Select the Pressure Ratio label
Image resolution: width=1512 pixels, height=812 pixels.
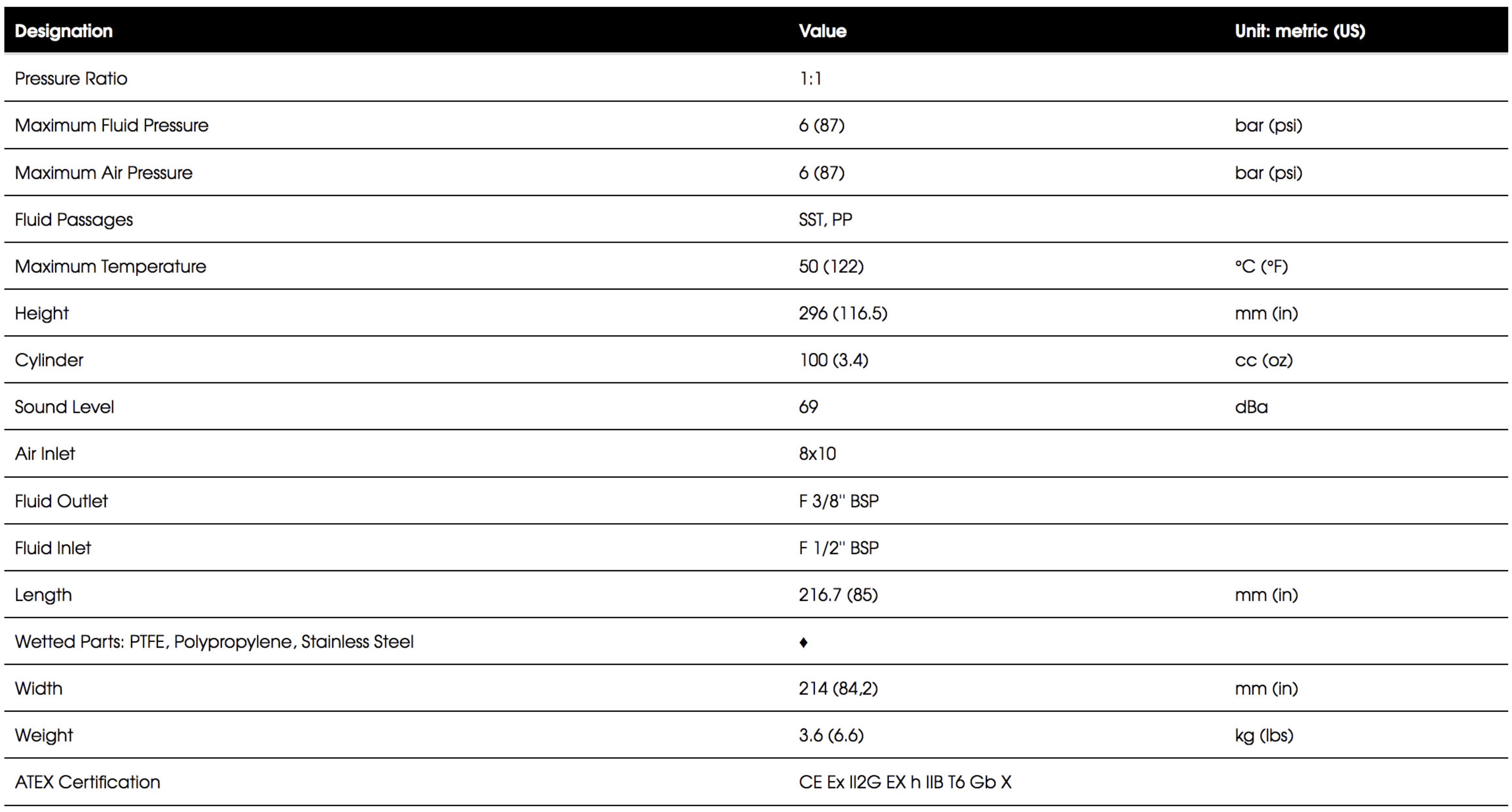(x=71, y=79)
